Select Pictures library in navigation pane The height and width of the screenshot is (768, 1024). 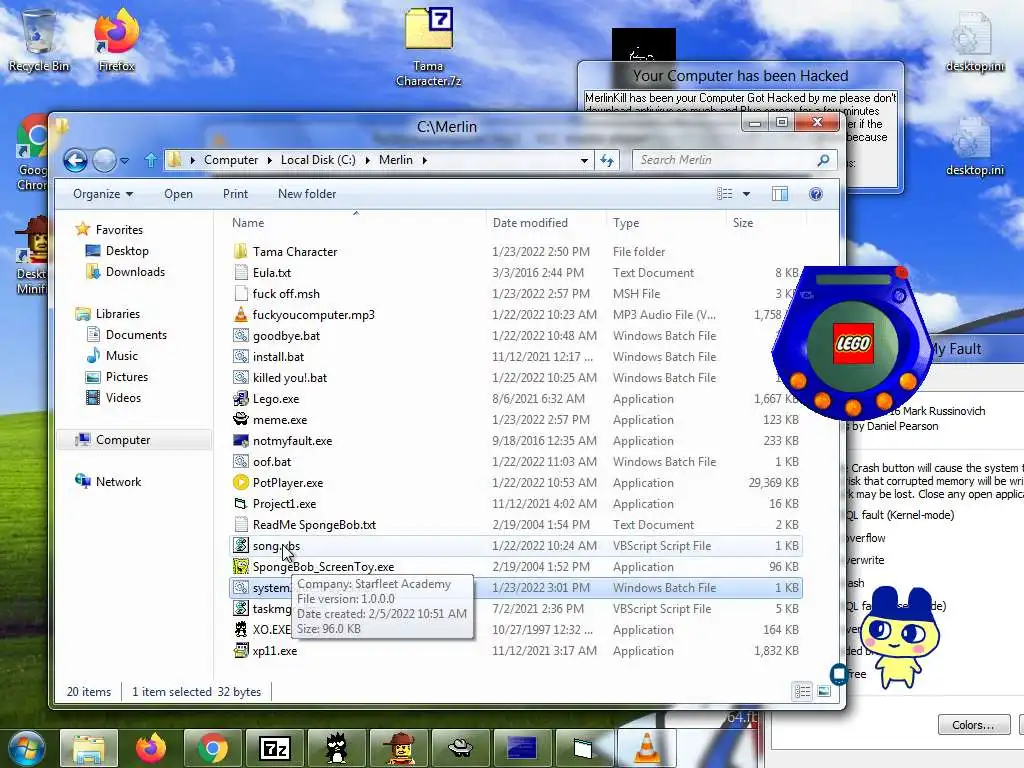pyautogui.click(x=127, y=377)
